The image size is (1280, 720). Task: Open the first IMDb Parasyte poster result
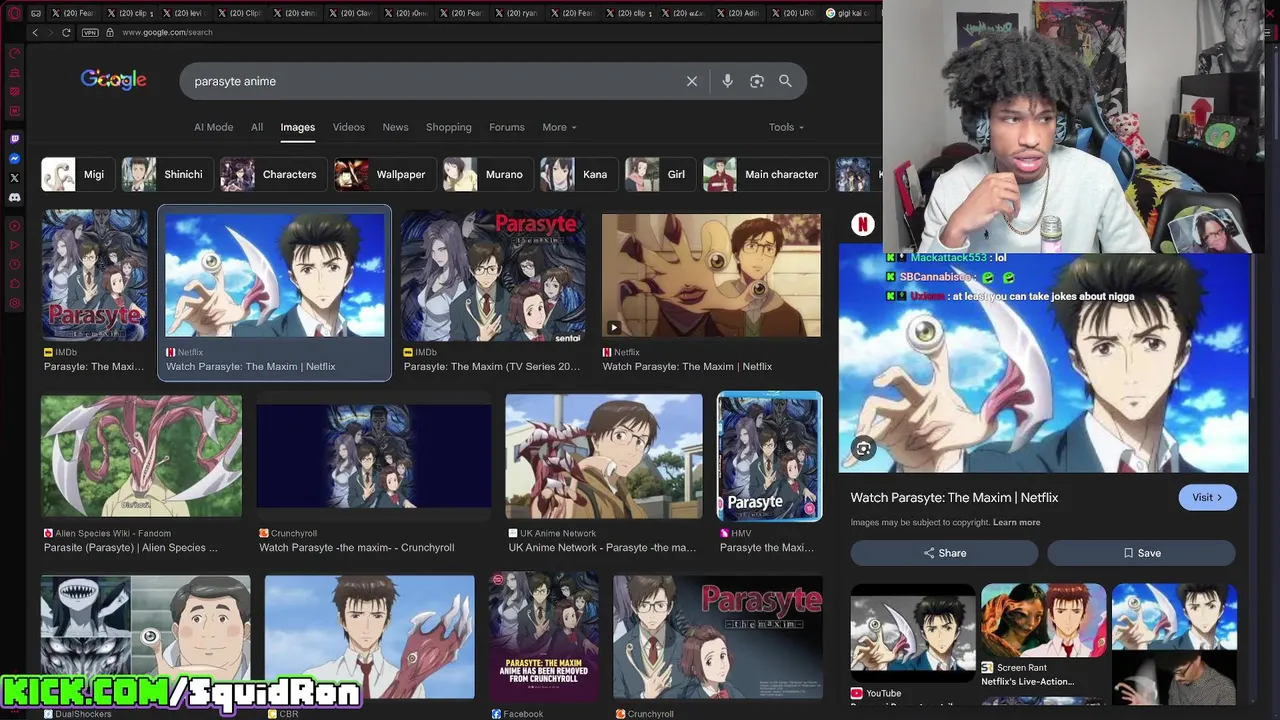point(95,276)
